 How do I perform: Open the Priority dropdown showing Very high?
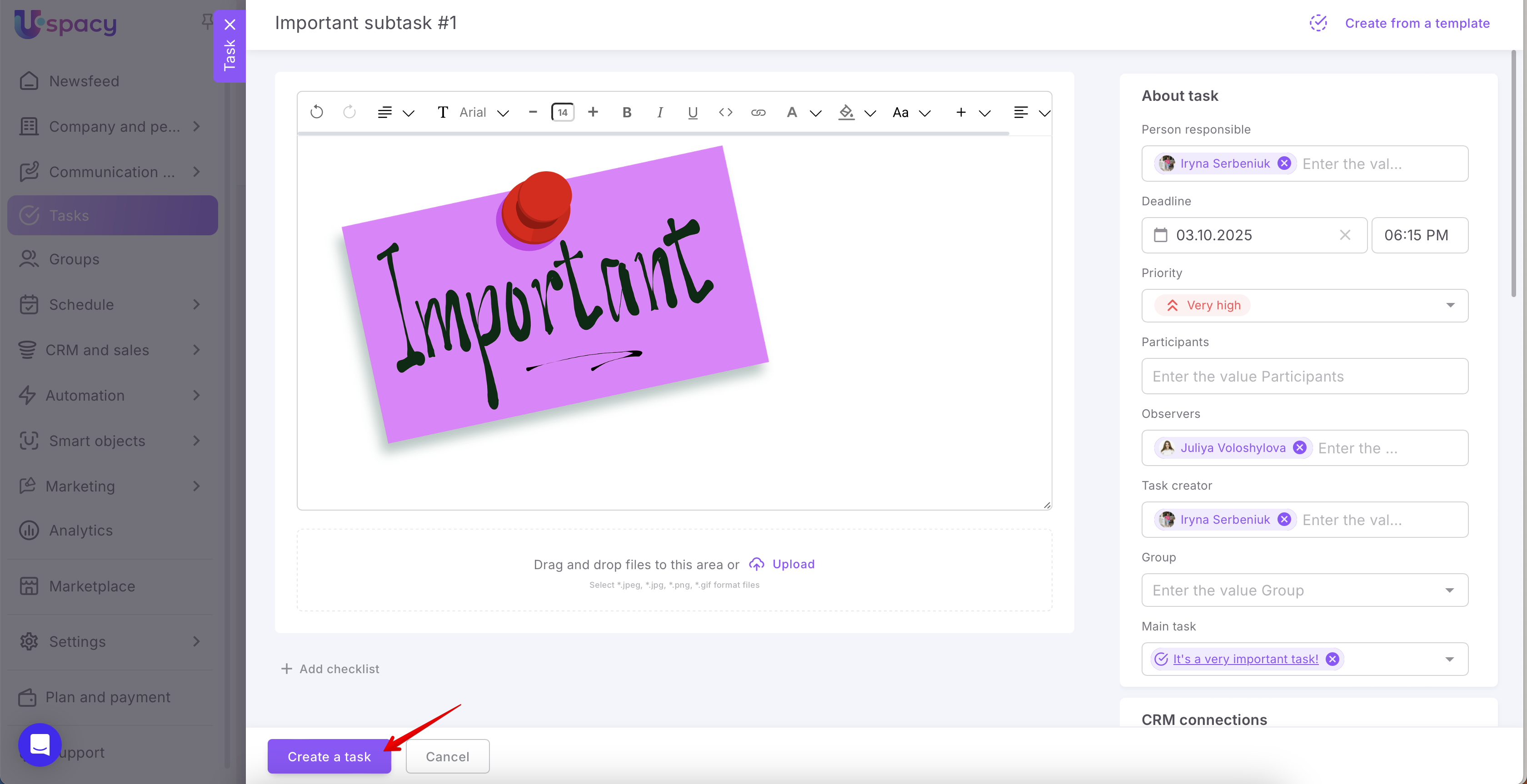(x=1304, y=305)
